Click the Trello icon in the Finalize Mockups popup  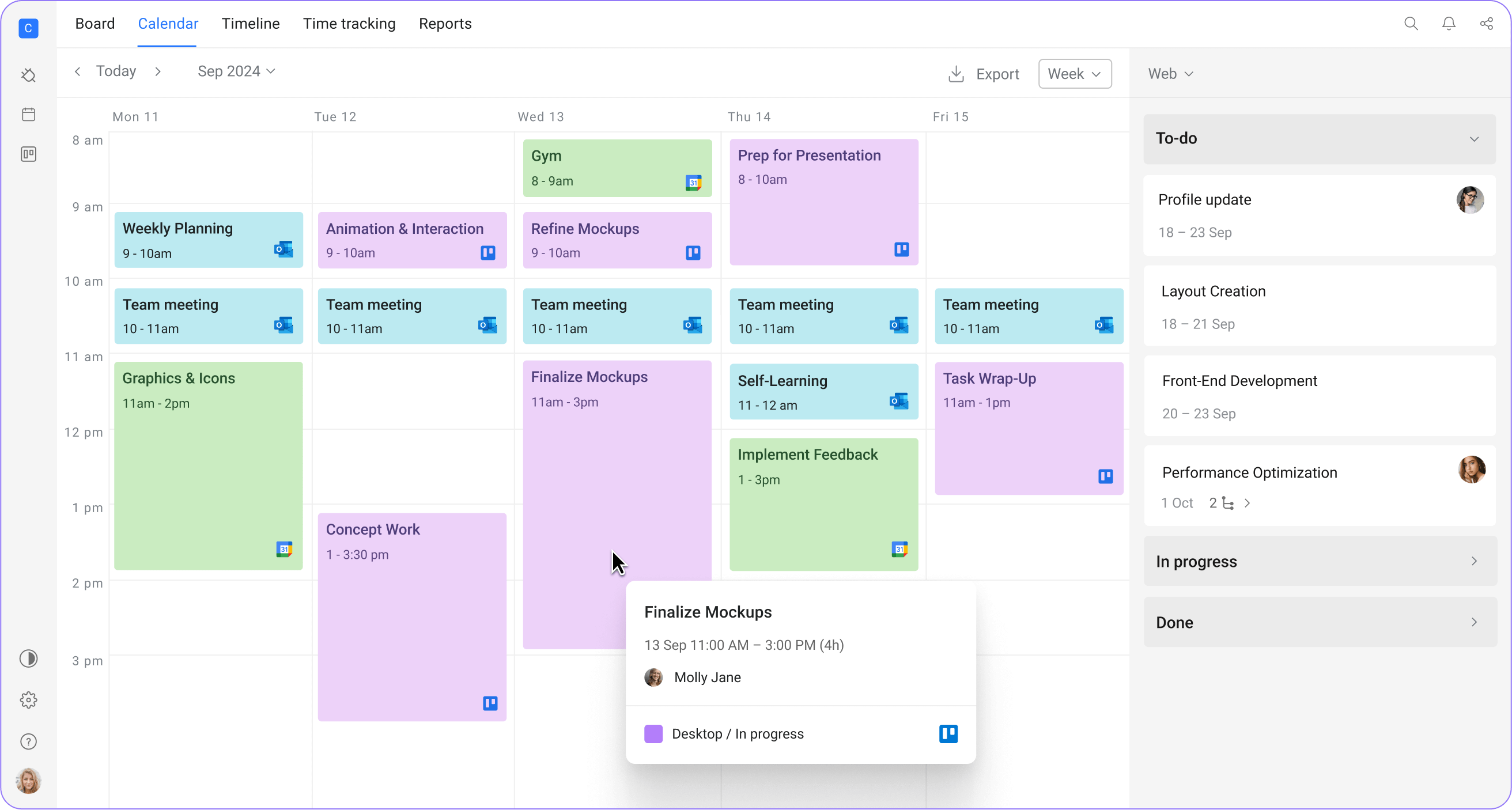coord(948,734)
